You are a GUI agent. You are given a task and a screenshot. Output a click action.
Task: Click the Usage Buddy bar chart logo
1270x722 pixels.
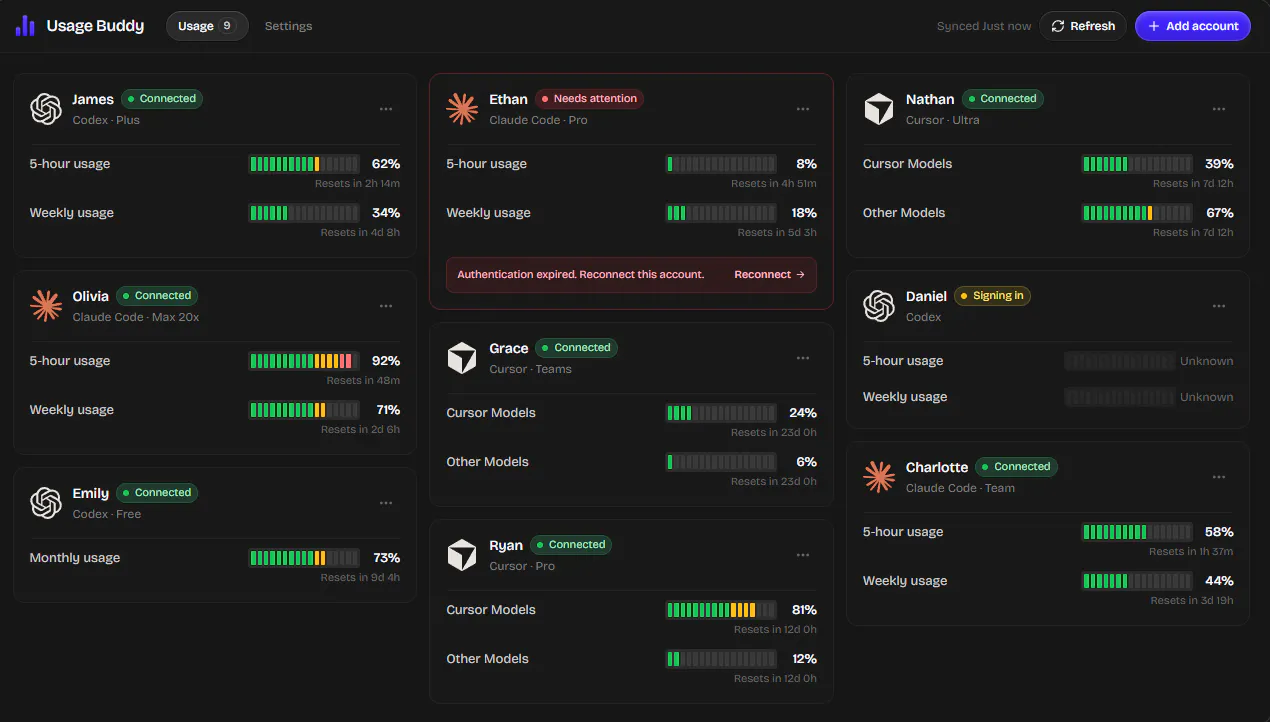(x=25, y=26)
